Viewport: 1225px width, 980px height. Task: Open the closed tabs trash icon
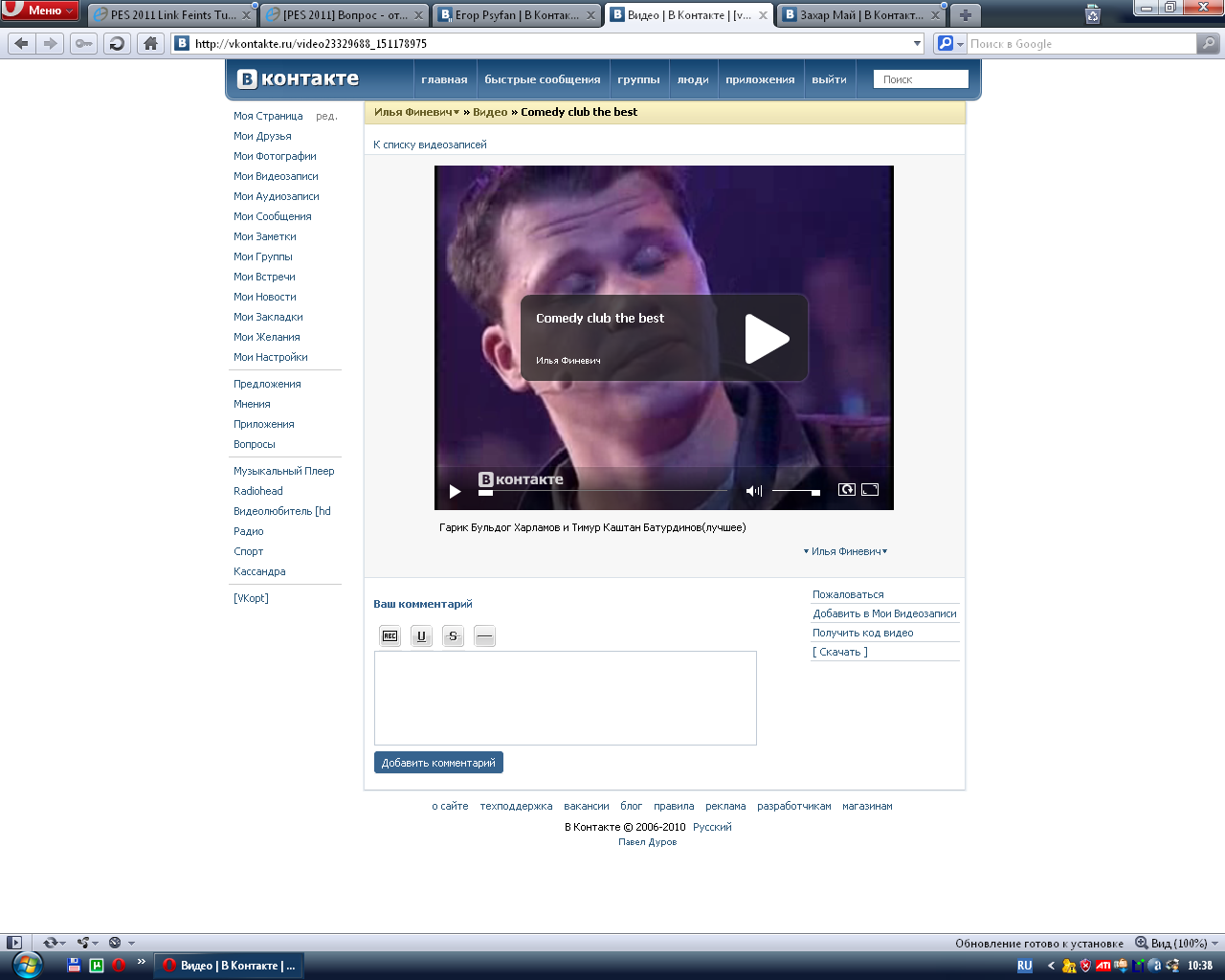pos(1093,13)
